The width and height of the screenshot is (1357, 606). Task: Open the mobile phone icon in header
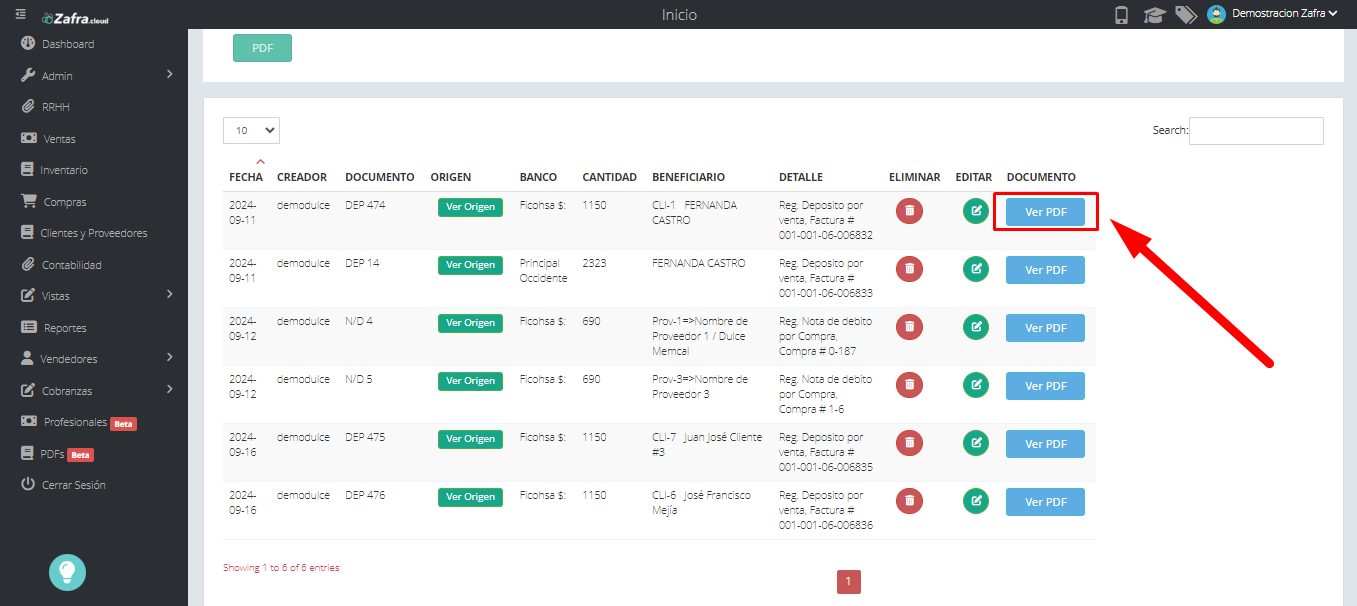(1122, 15)
